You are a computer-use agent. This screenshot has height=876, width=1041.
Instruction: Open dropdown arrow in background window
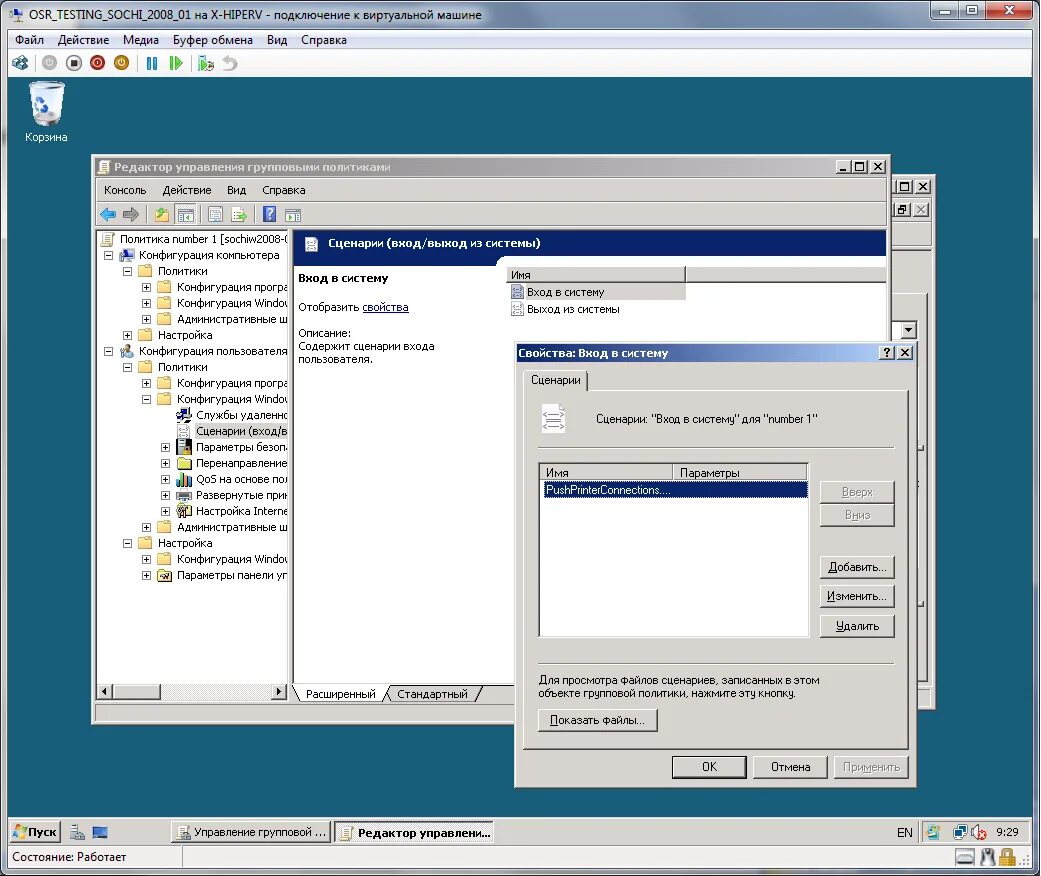(909, 329)
